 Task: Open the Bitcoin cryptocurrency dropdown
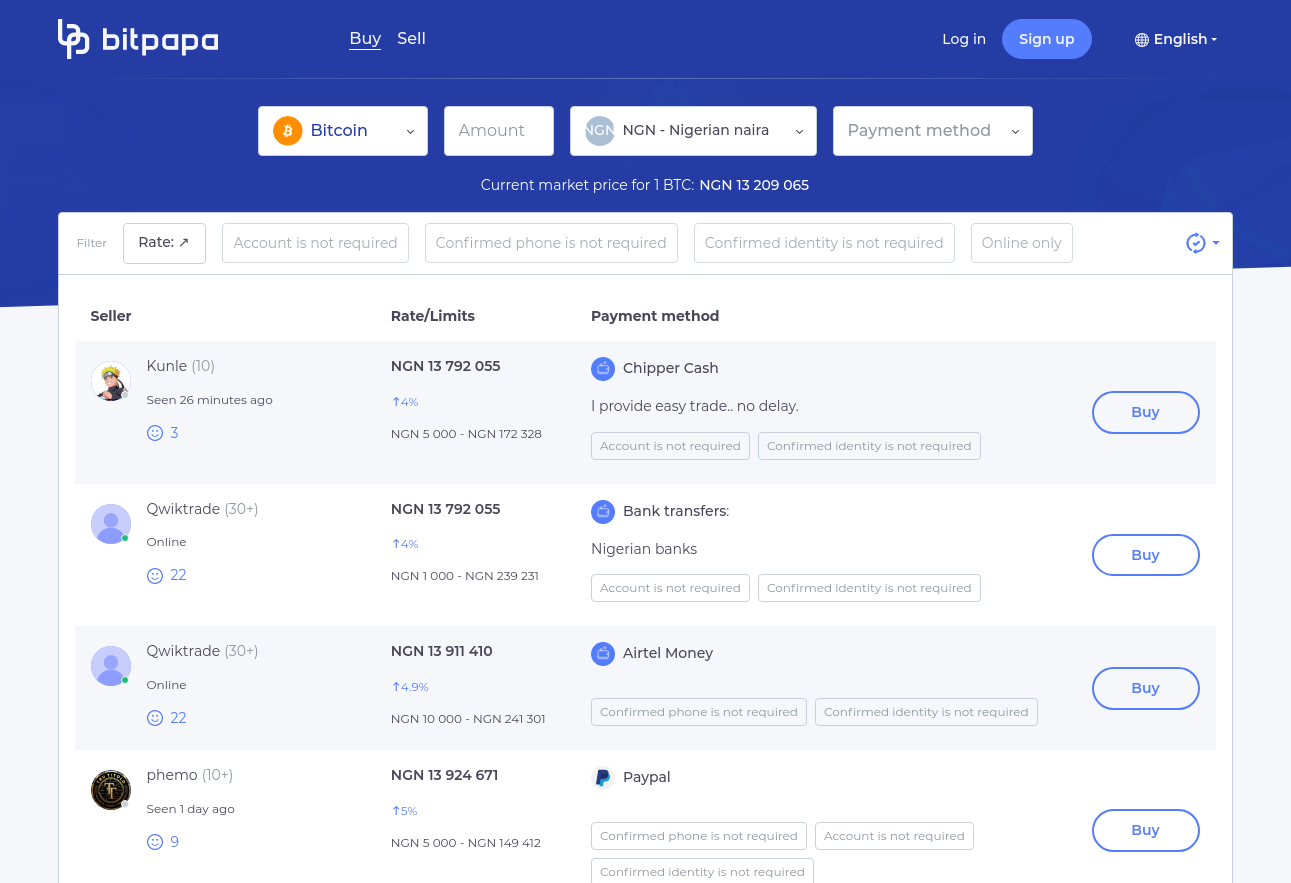tap(343, 131)
